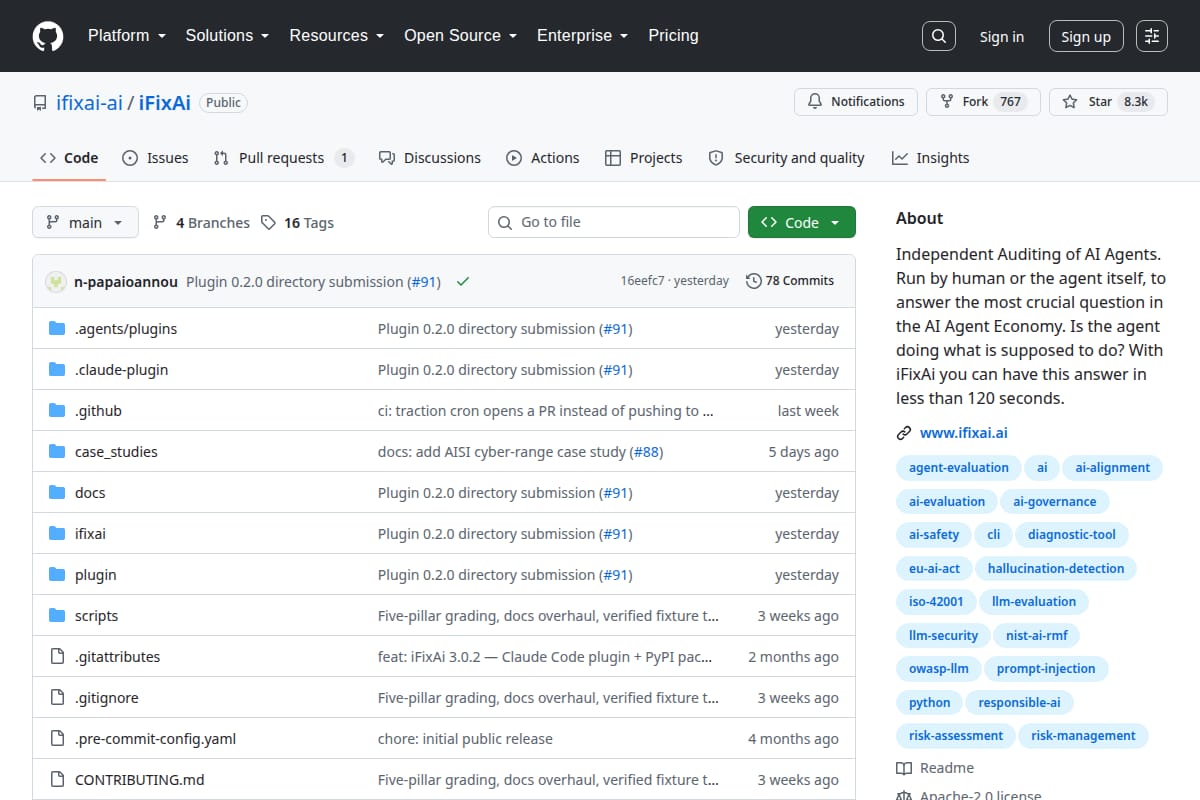Open pull request #88 link
The image size is (1200, 800).
pyautogui.click(x=648, y=452)
